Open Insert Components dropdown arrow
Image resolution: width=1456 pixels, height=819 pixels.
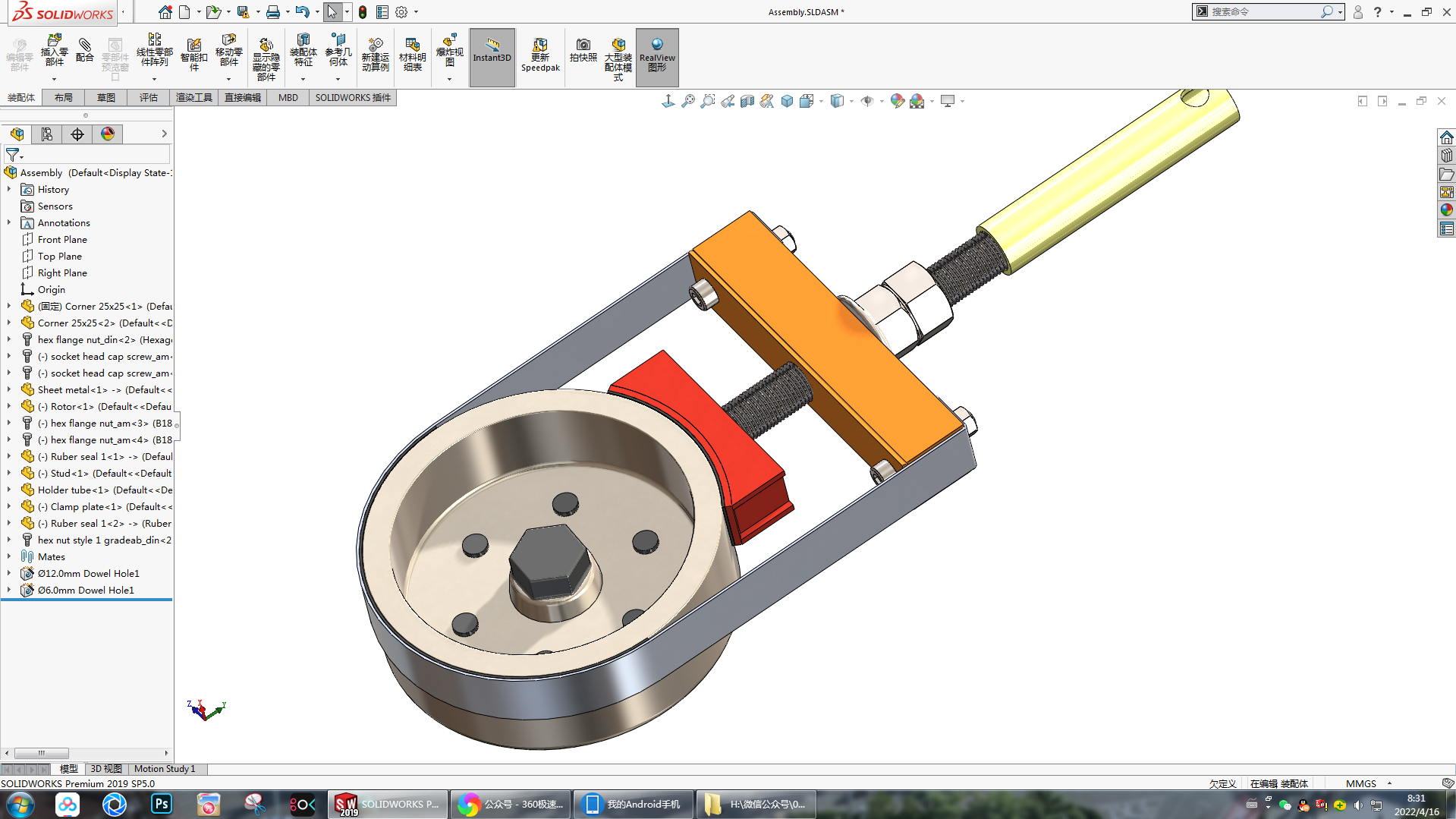tap(54, 79)
